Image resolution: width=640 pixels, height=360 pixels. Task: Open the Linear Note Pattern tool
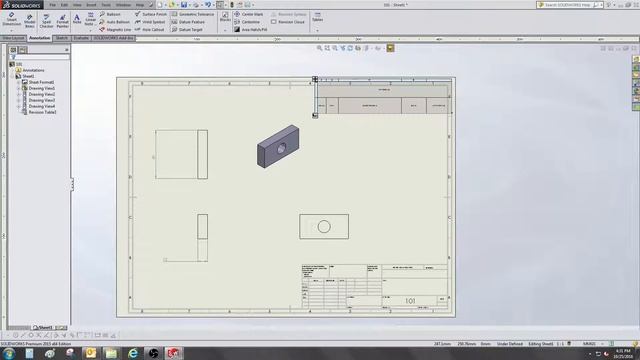click(x=90, y=19)
